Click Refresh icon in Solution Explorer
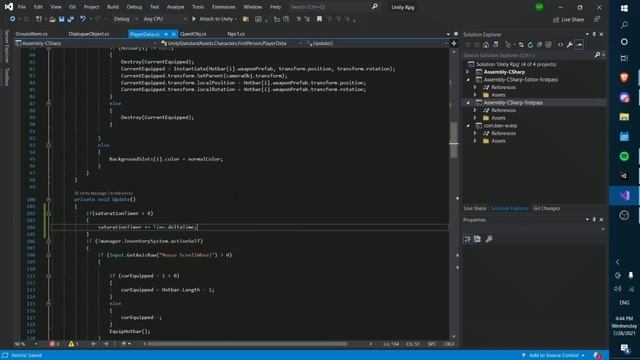Viewport: 640px width, 360px height. pos(530,44)
